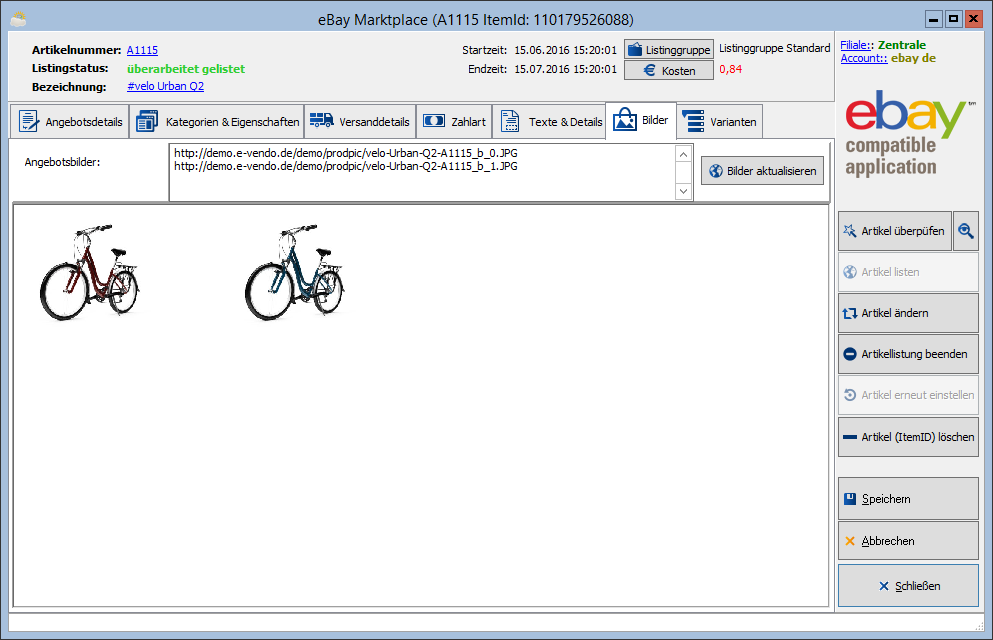993x640 pixels.
Task: Open the Varianten tab
Action: coord(719,122)
